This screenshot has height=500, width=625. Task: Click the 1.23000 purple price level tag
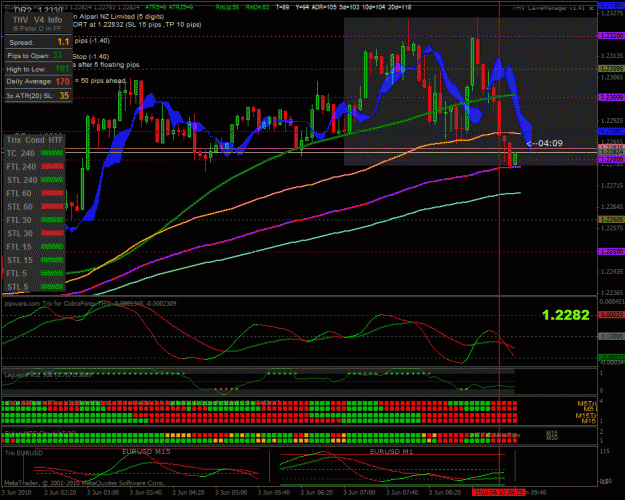point(611,97)
